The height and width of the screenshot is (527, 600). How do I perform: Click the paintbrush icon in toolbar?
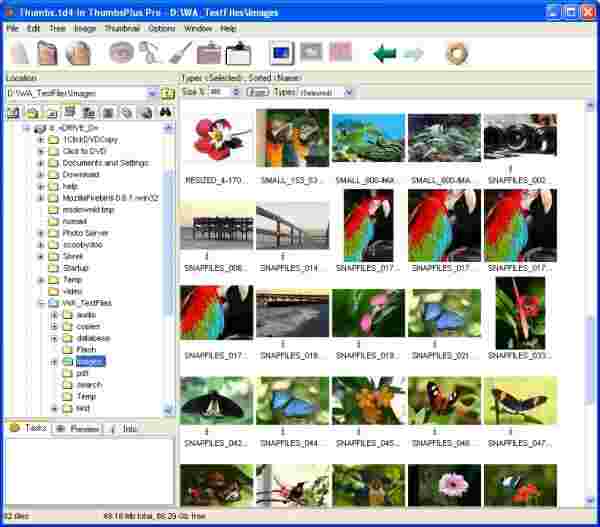click(180, 52)
